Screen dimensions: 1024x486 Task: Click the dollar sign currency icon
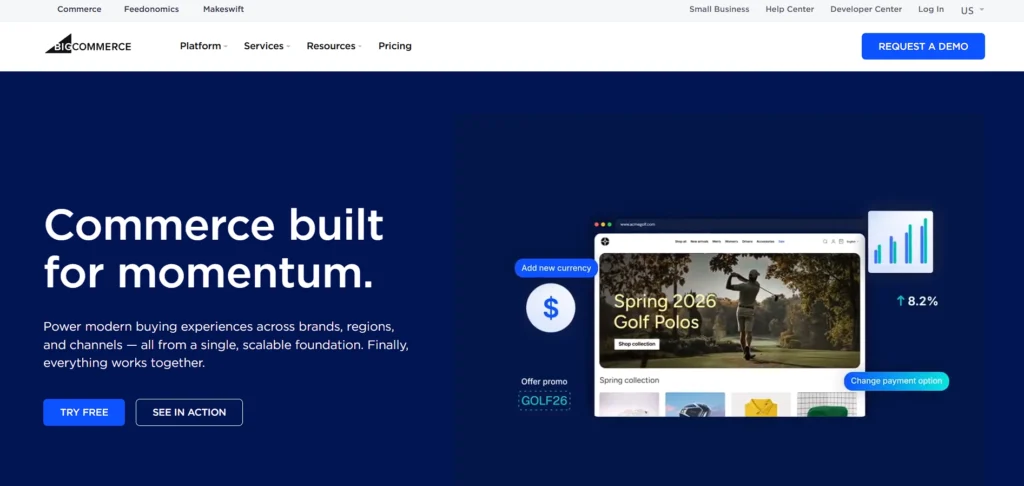pyautogui.click(x=551, y=308)
